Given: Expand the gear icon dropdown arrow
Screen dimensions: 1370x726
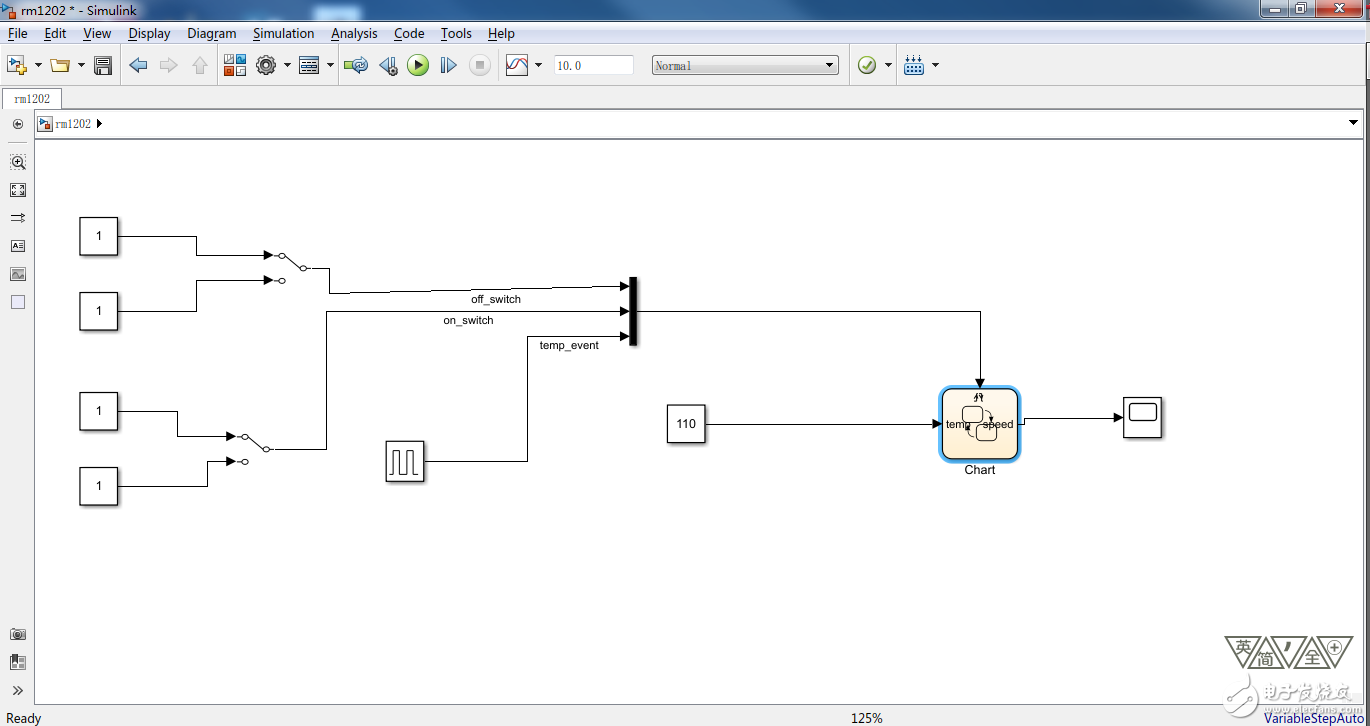Looking at the screenshot, I should (x=287, y=66).
